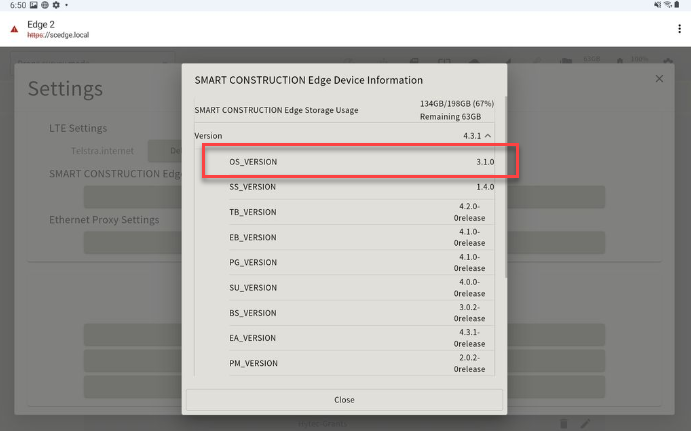The image size is (691, 431).
Task: Tap the settings gear in the status bar
Action: (x=56, y=5)
